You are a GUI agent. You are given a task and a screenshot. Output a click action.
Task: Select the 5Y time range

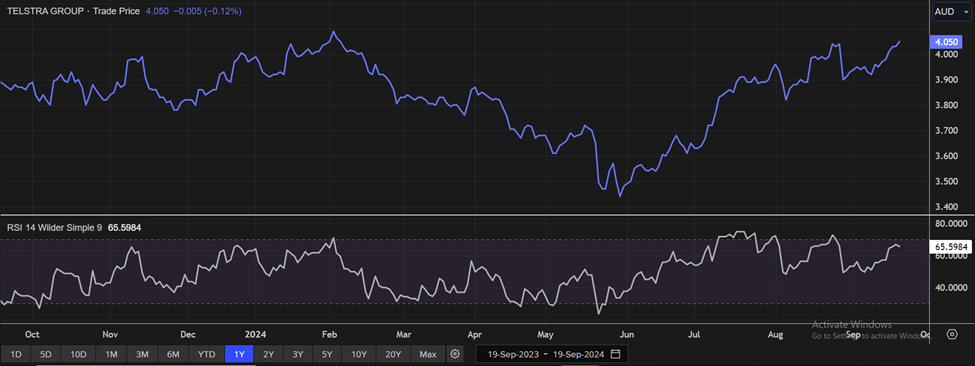[327, 354]
